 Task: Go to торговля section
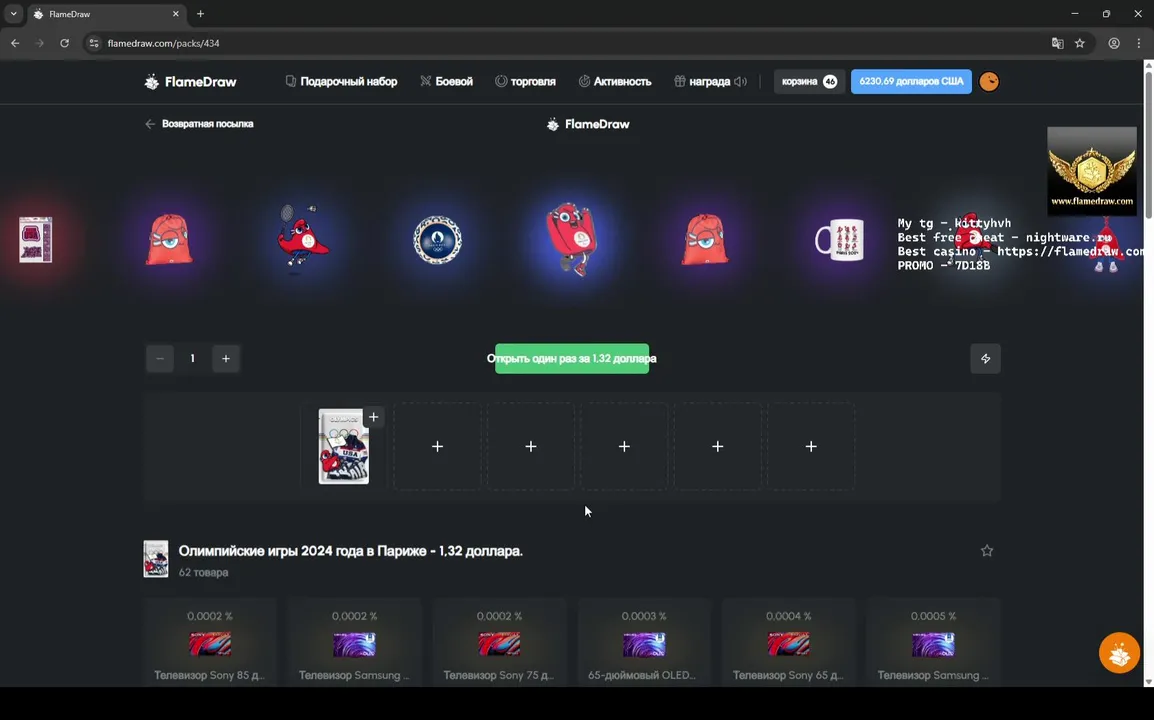click(x=525, y=82)
